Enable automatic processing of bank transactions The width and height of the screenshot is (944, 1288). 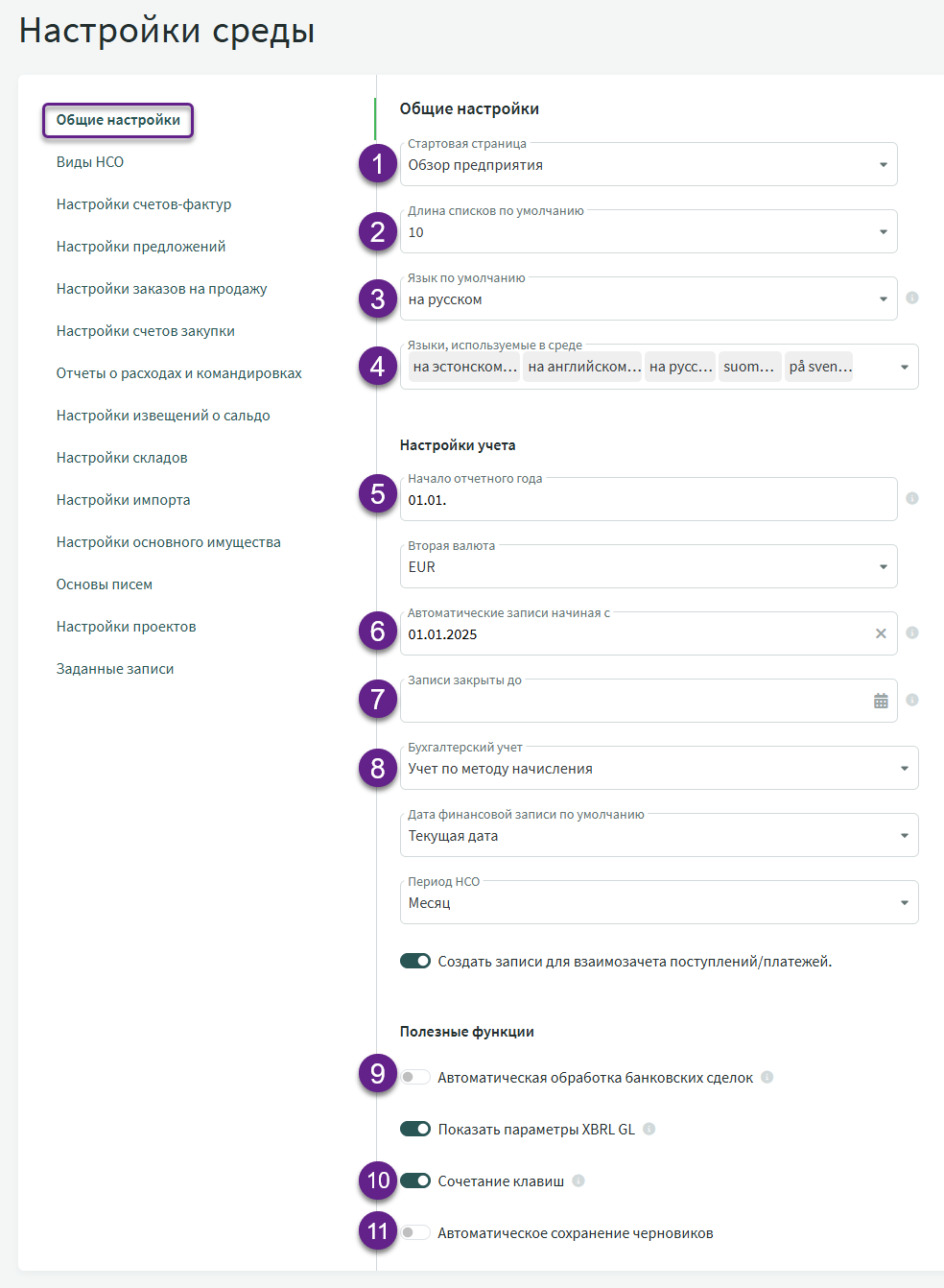click(415, 1078)
